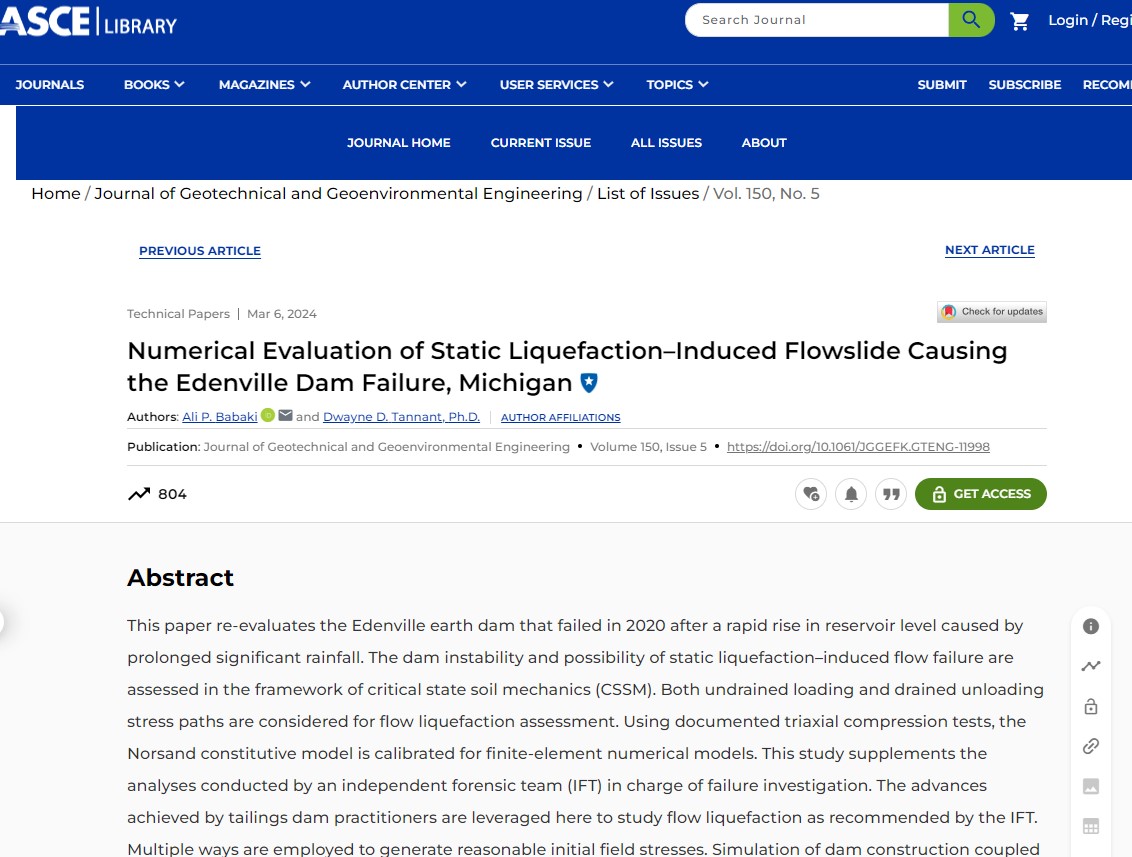Click the Check for updates badge

click(x=992, y=312)
